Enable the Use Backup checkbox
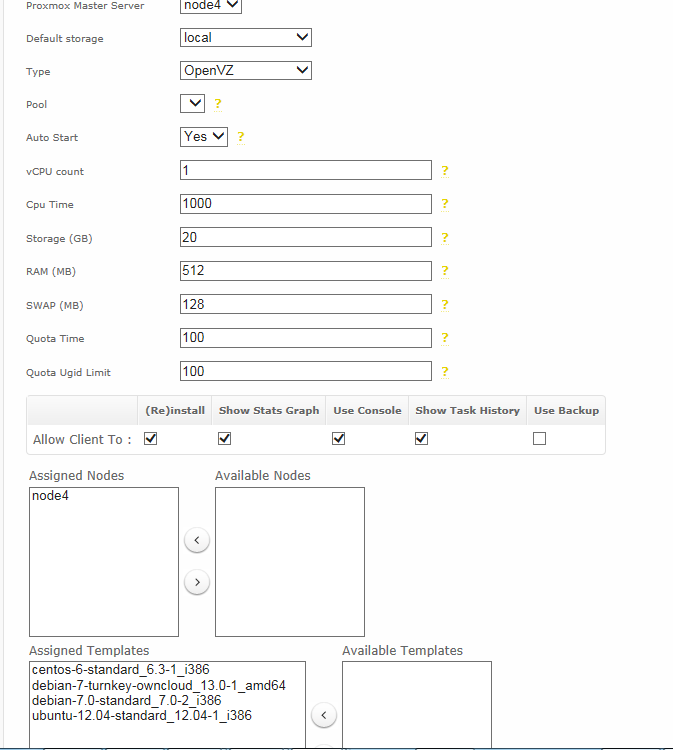The image size is (673, 750). 540,438
